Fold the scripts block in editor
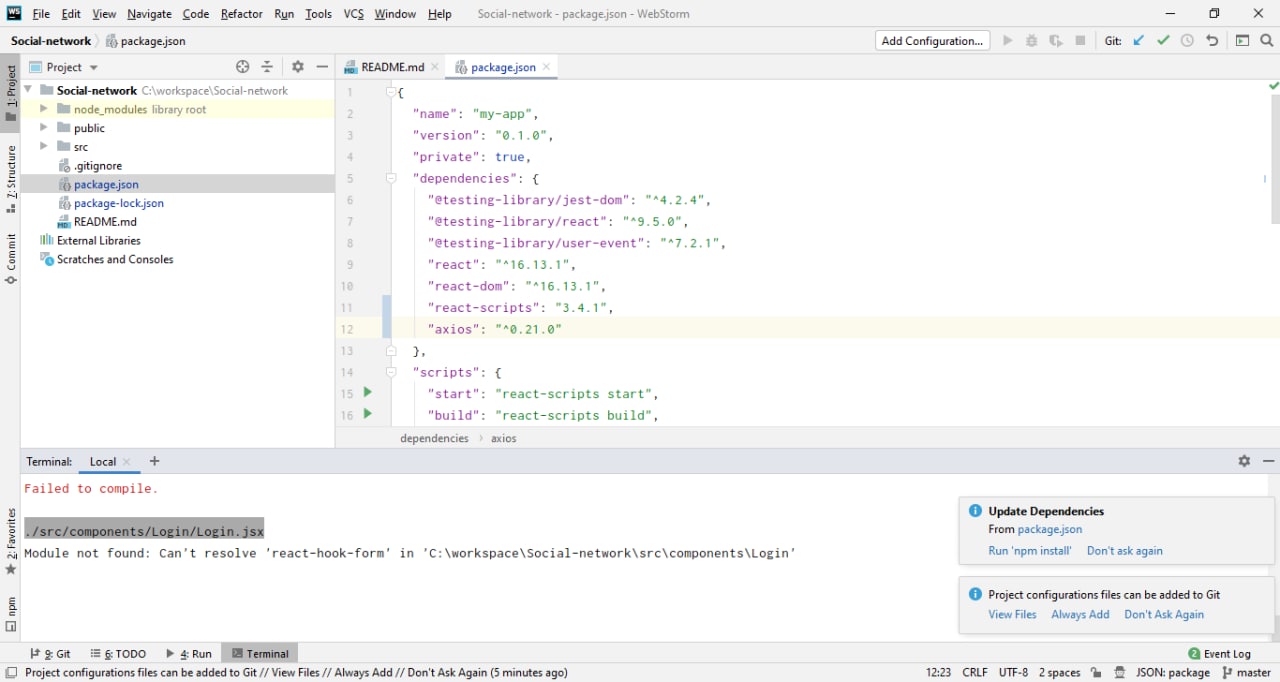 pyautogui.click(x=391, y=372)
